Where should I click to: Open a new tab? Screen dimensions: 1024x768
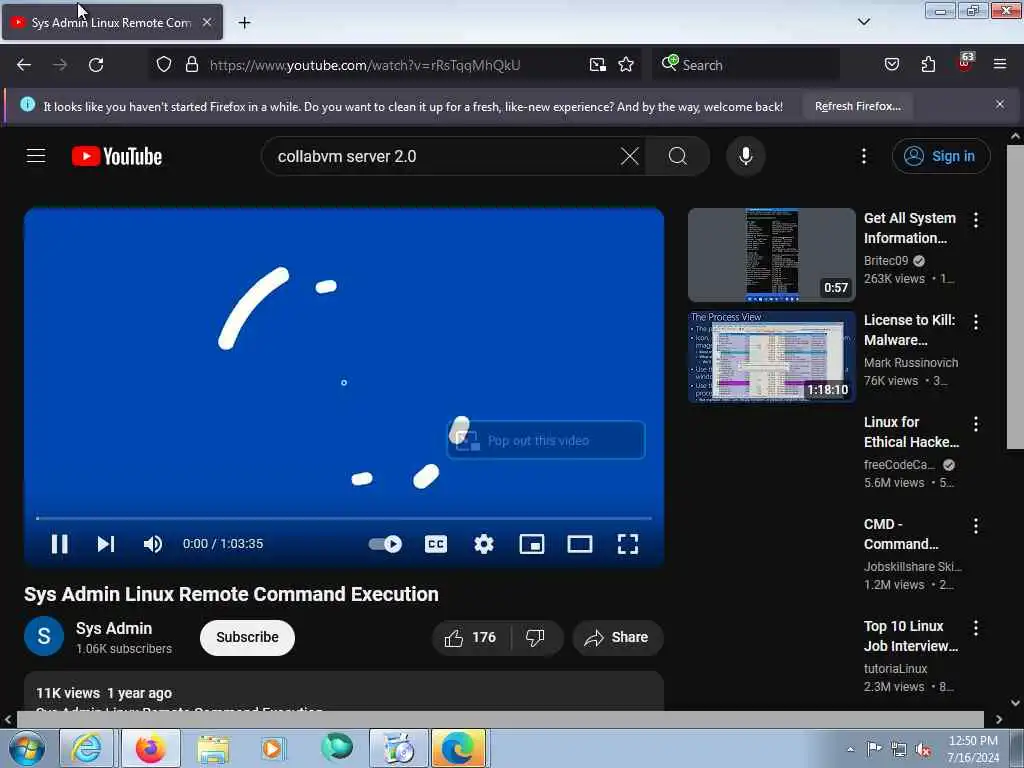(244, 23)
